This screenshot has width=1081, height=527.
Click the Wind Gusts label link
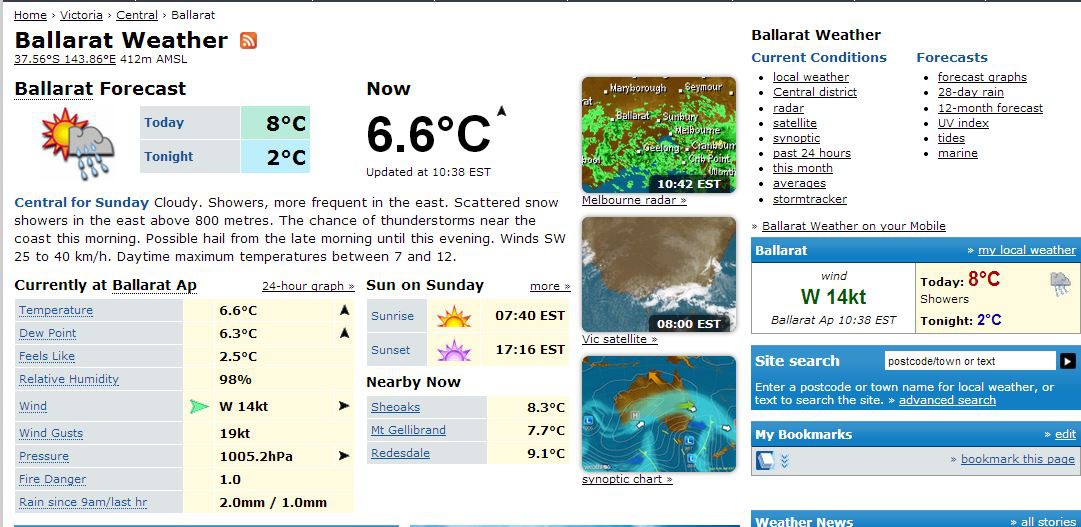point(51,433)
